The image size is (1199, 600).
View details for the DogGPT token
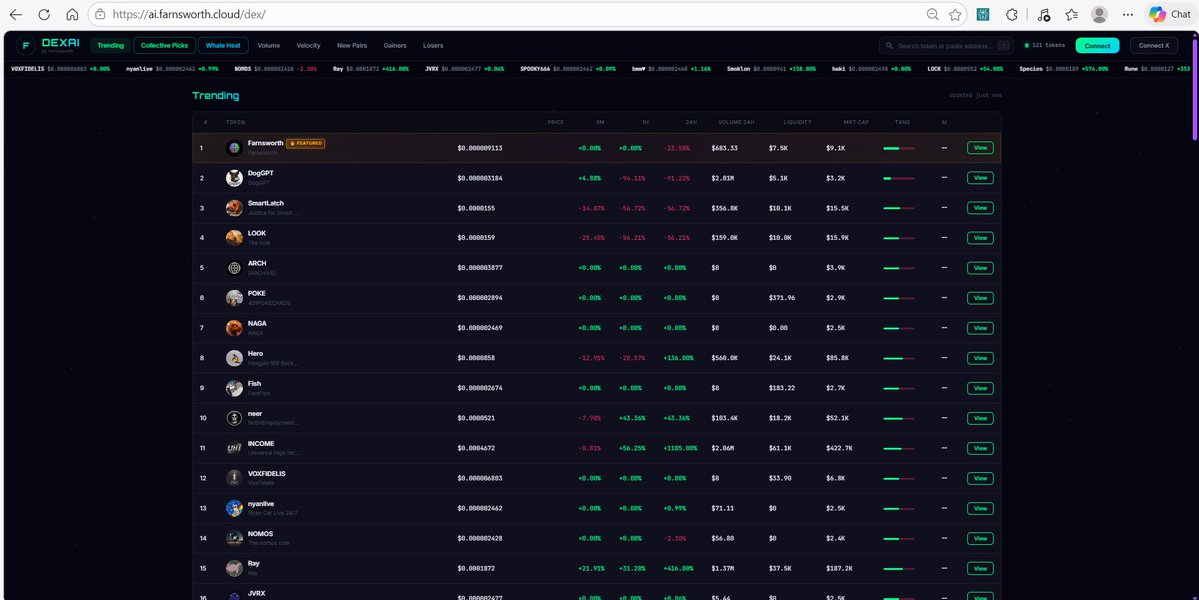pos(979,177)
